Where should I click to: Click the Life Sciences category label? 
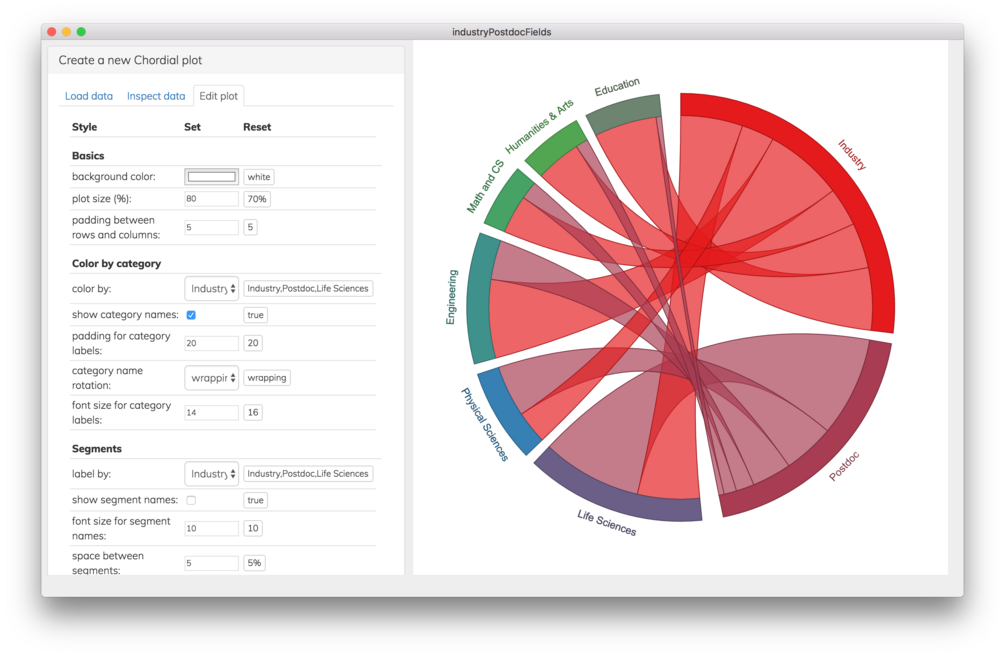click(x=606, y=523)
